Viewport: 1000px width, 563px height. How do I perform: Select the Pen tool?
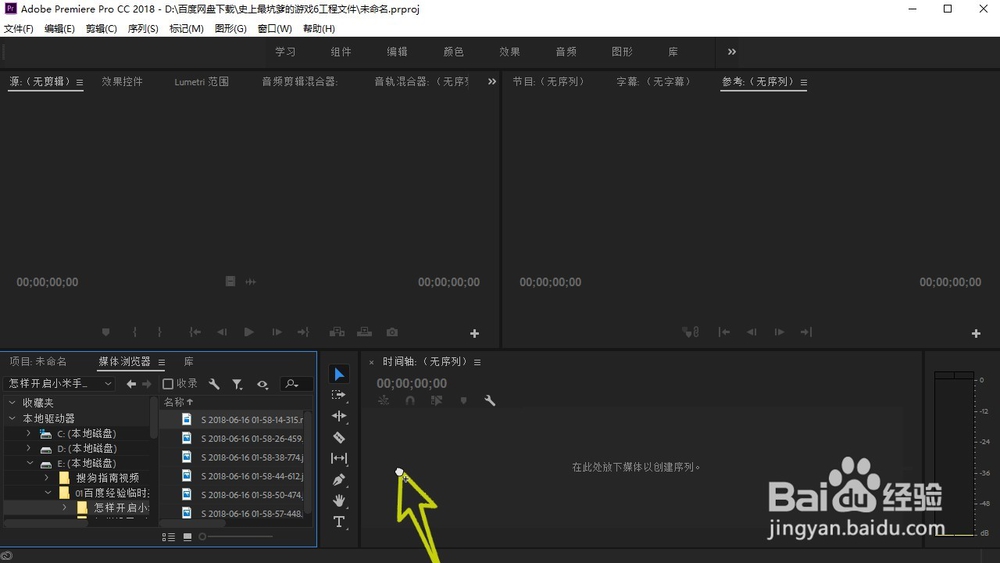tap(339, 479)
